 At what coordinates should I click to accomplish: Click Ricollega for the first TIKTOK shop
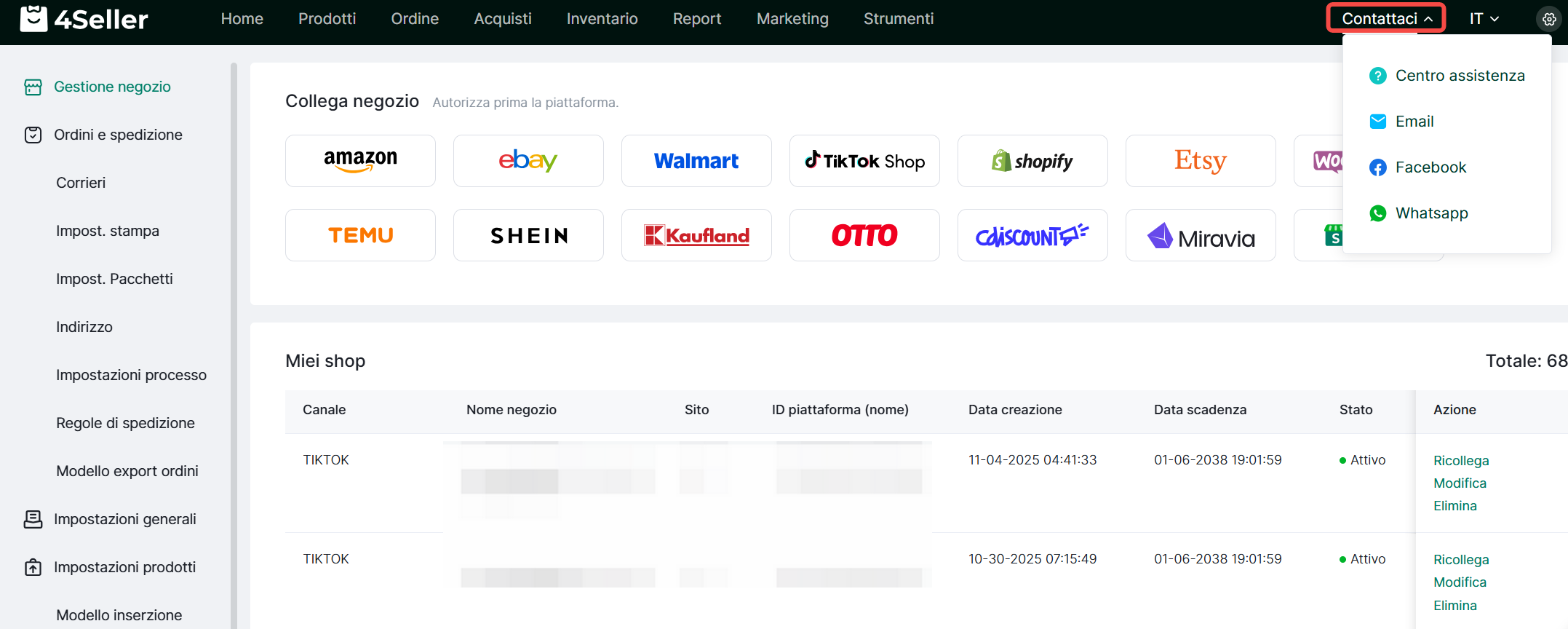pos(1460,461)
